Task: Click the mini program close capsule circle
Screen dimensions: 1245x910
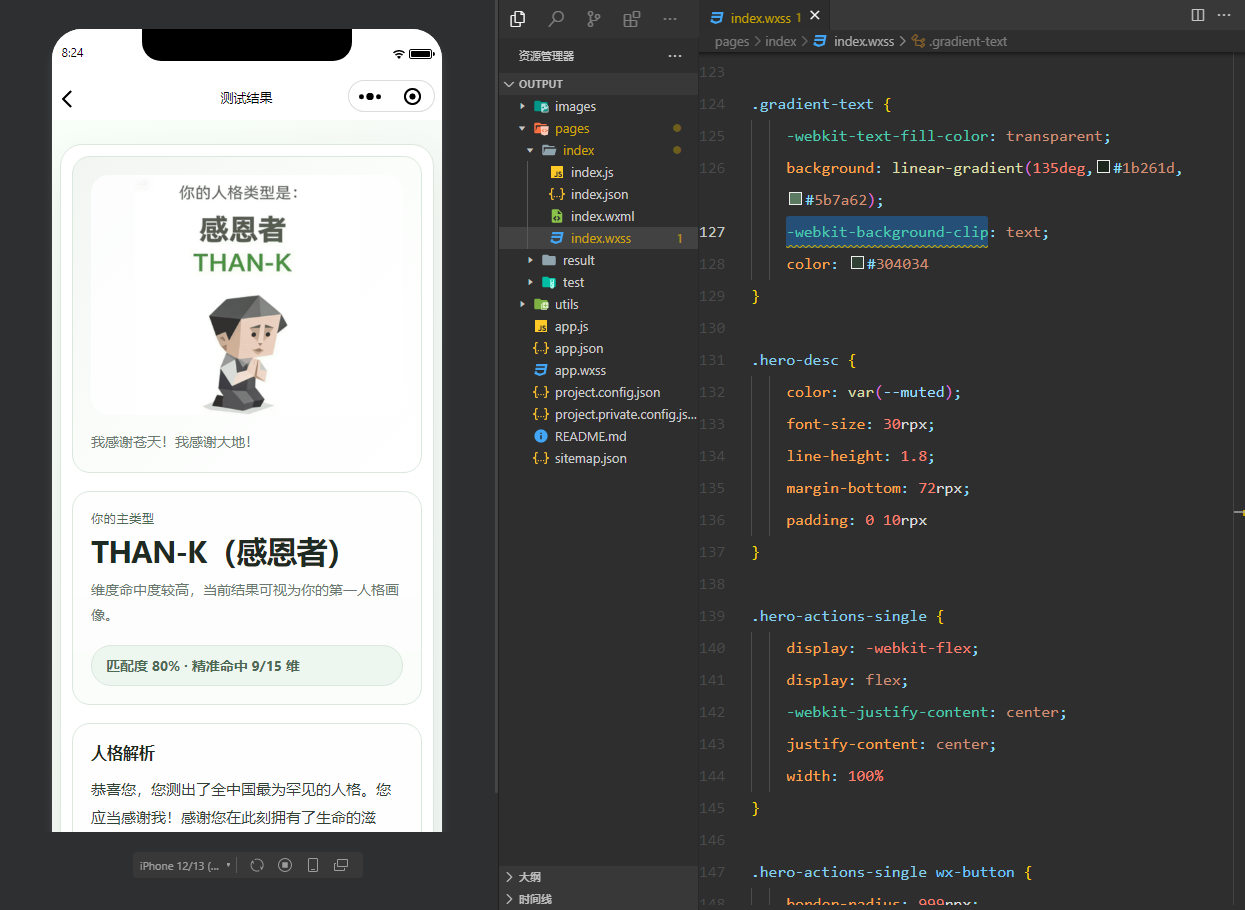Action: (x=411, y=97)
